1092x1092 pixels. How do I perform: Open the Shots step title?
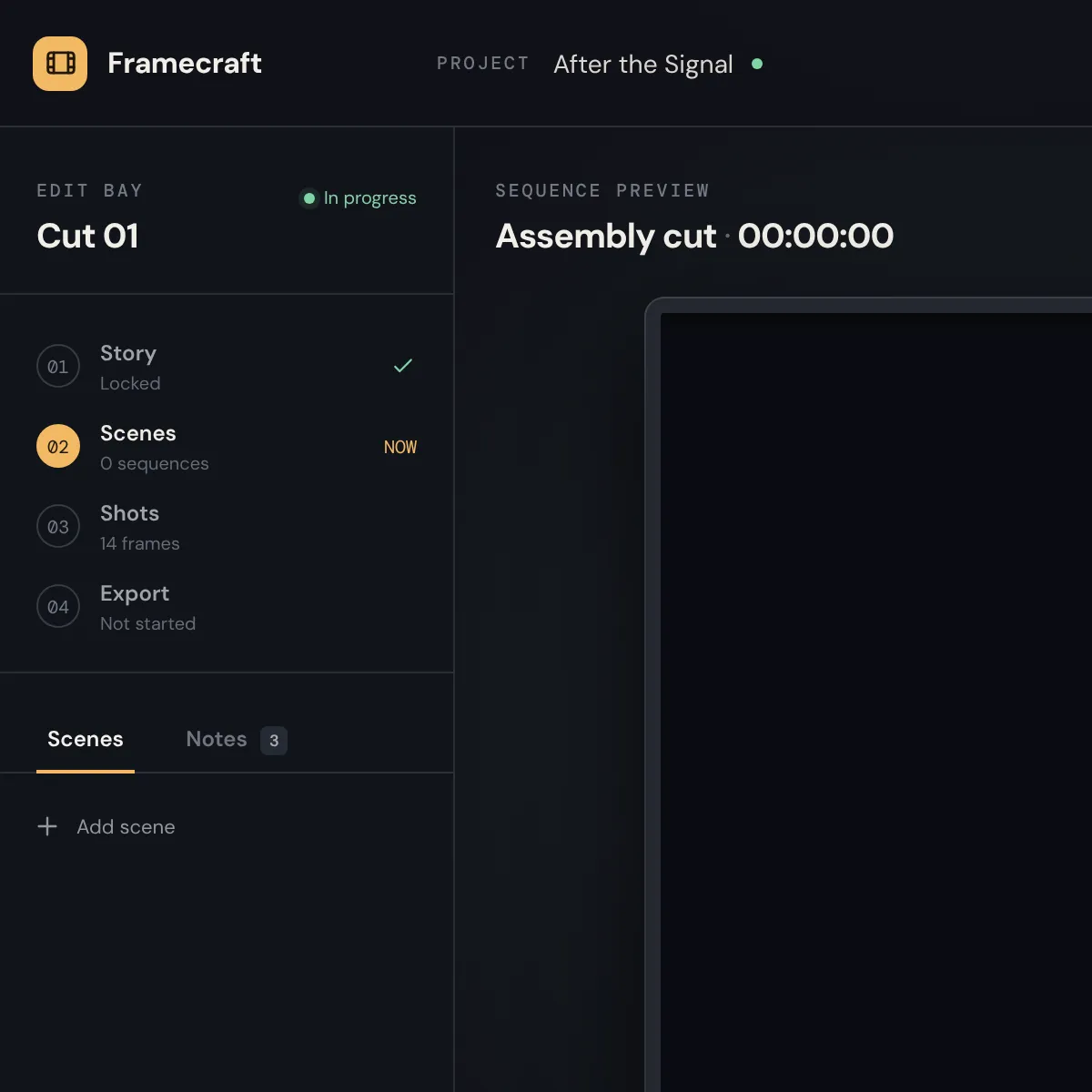pyautogui.click(x=129, y=513)
